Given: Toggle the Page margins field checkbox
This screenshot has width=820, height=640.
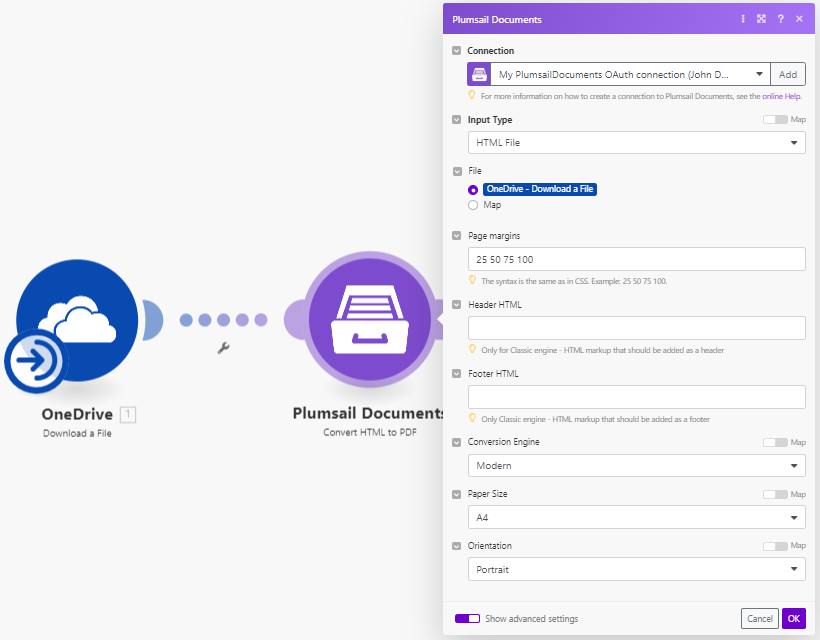Looking at the screenshot, I should pyautogui.click(x=457, y=236).
